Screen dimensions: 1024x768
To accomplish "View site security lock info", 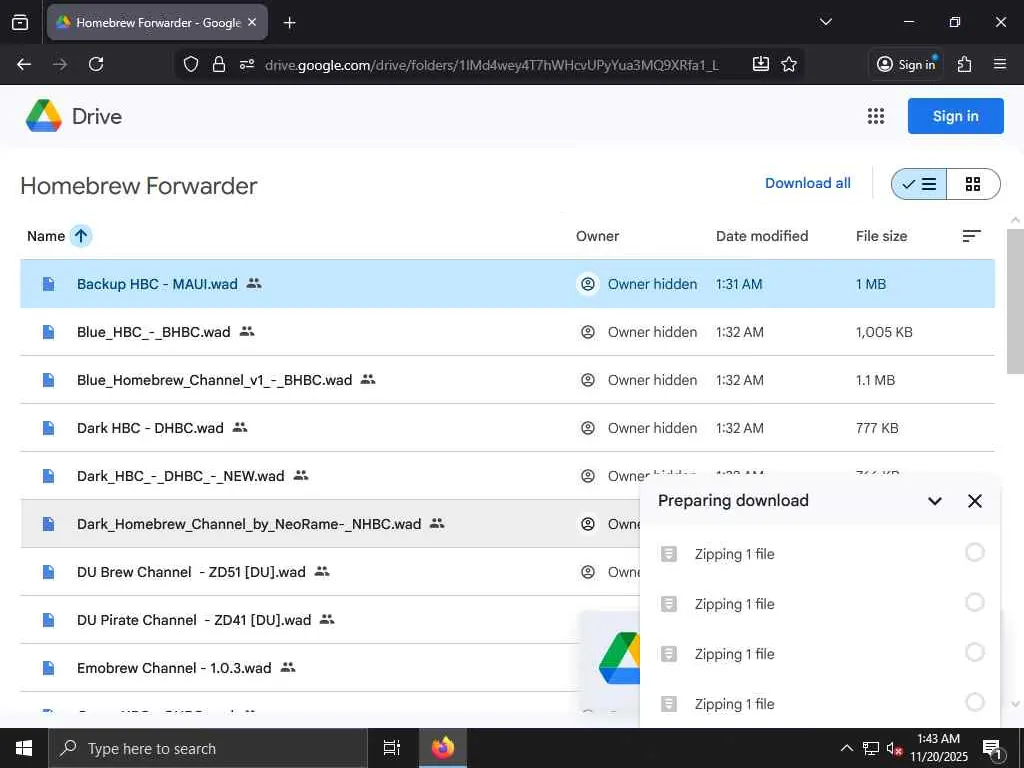I will click(x=219, y=64).
